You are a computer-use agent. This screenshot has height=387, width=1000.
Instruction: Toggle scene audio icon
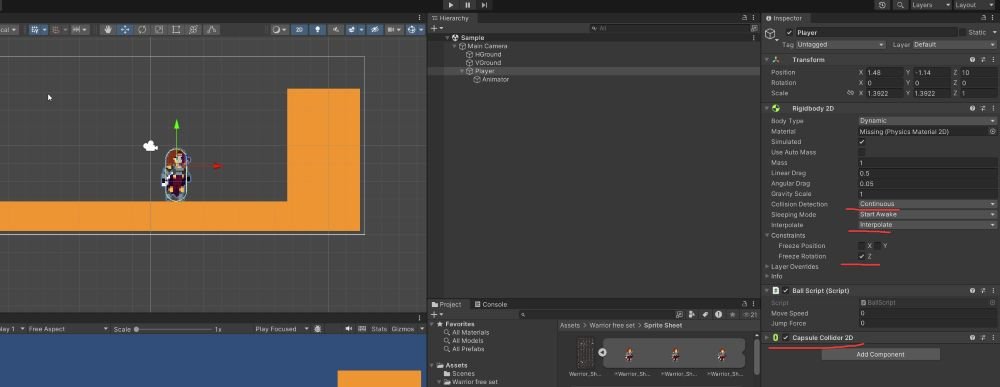click(335, 29)
